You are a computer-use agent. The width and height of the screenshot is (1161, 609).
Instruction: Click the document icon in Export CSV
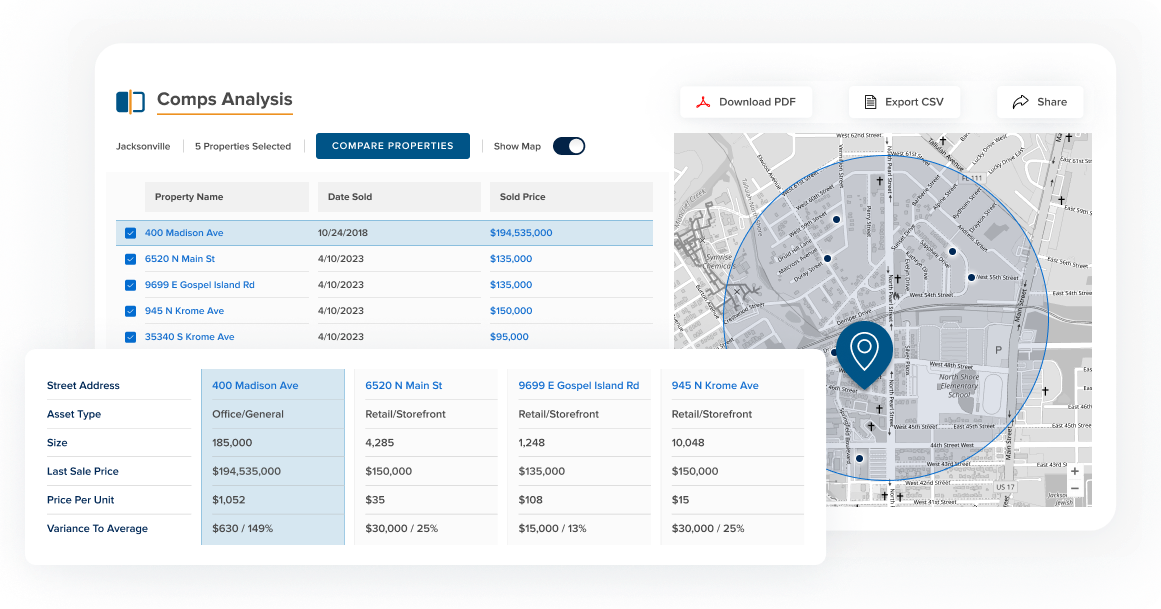point(871,102)
